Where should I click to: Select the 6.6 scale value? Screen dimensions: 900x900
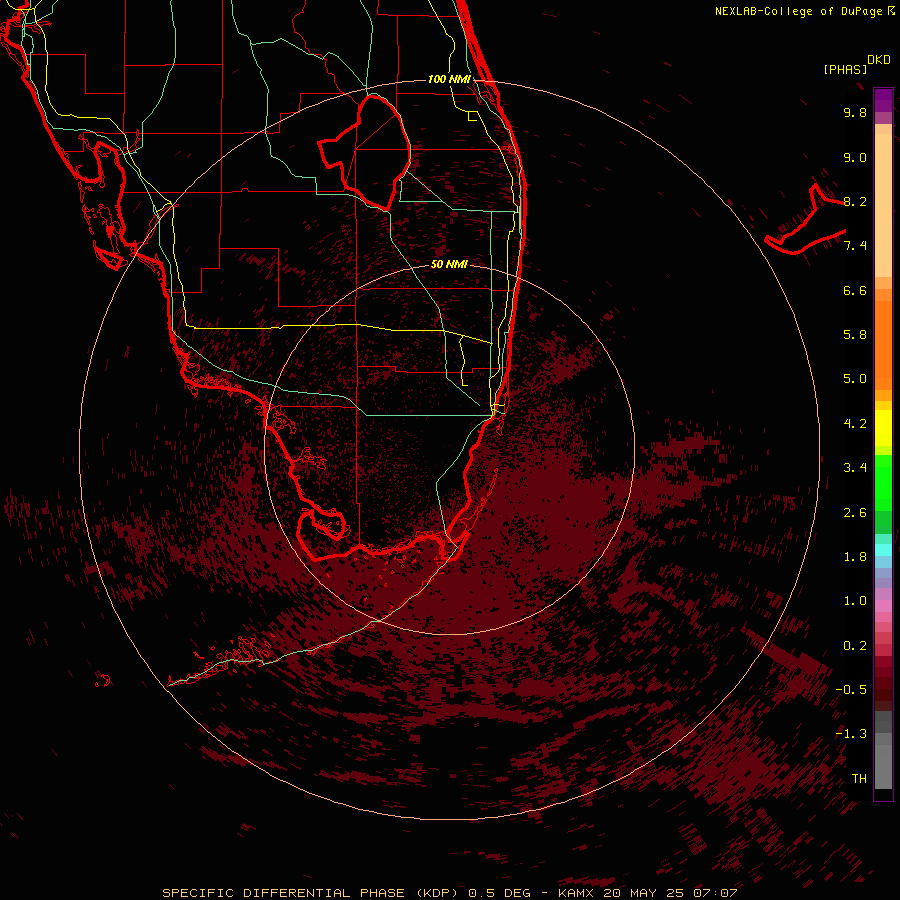pos(855,290)
